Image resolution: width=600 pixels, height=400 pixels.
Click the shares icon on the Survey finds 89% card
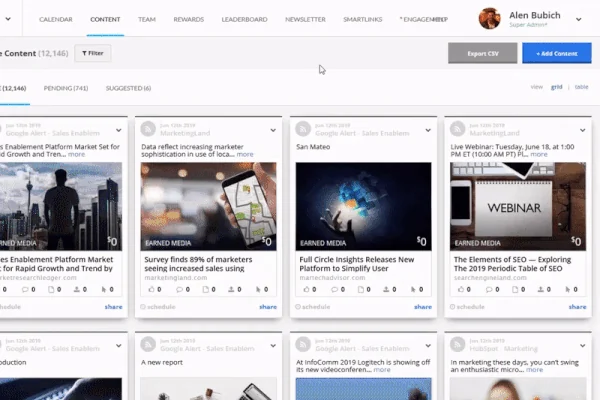click(x=231, y=289)
